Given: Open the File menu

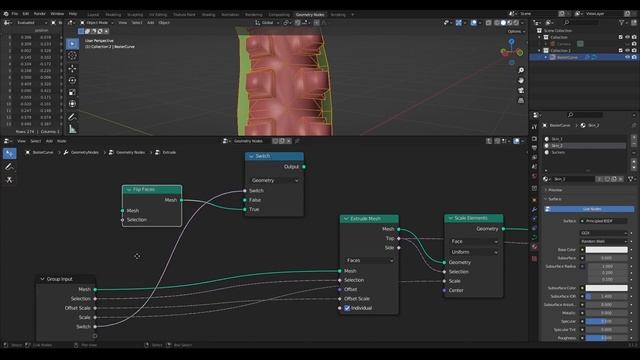Looking at the screenshot, I should 15,14.
